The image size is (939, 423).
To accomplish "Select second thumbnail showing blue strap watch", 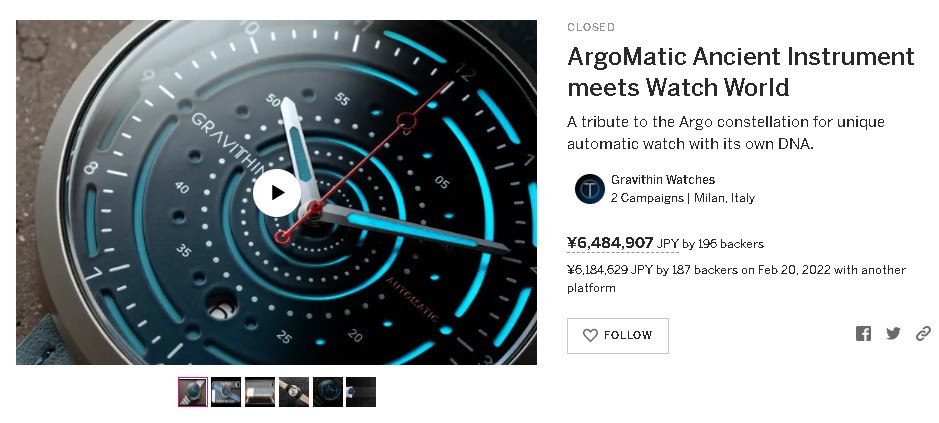I will point(226,392).
